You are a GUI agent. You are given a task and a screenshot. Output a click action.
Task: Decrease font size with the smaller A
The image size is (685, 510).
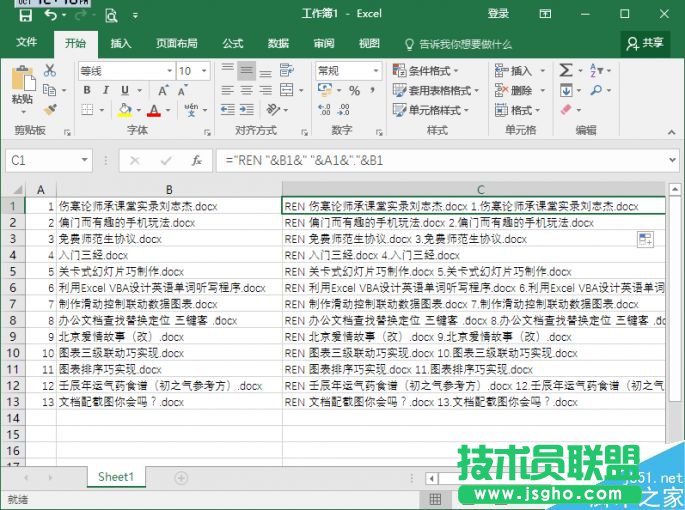click(x=182, y=90)
